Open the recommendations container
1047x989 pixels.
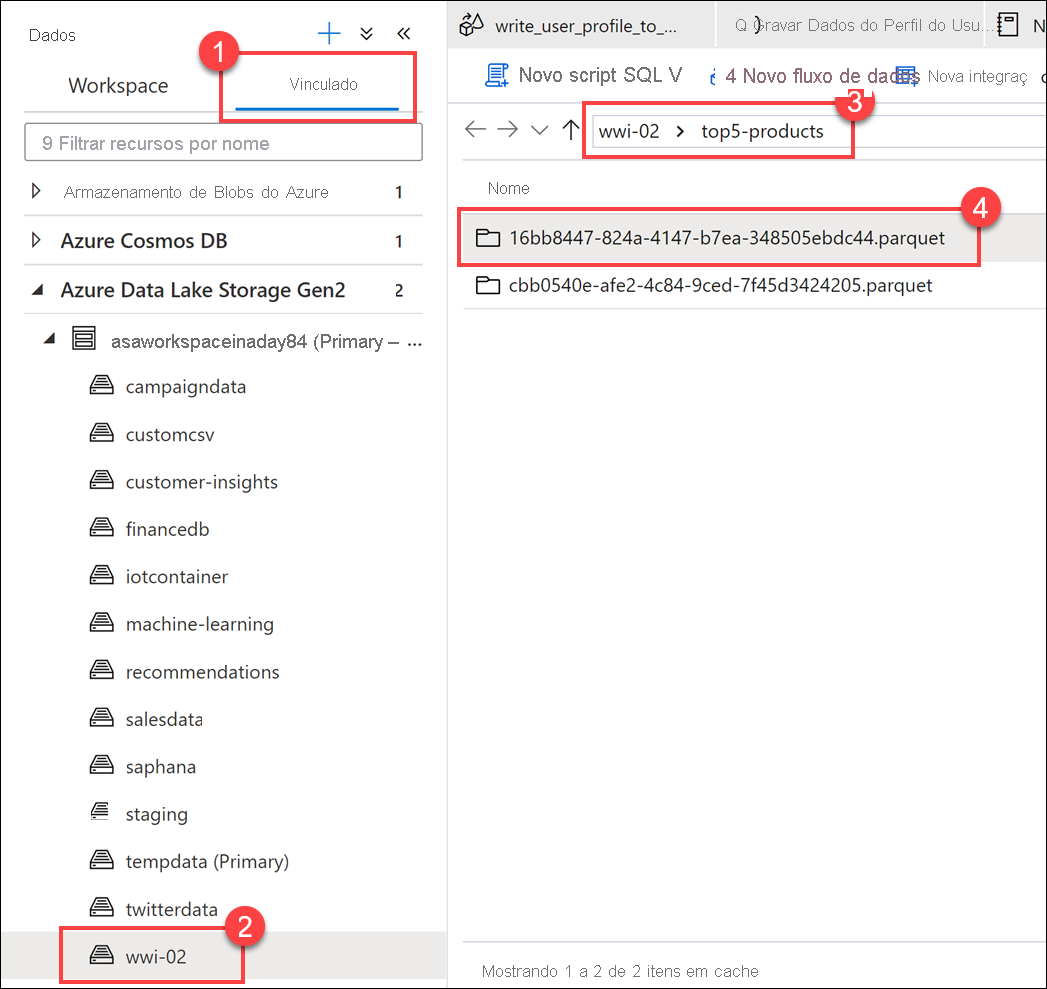click(x=202, y=672)
